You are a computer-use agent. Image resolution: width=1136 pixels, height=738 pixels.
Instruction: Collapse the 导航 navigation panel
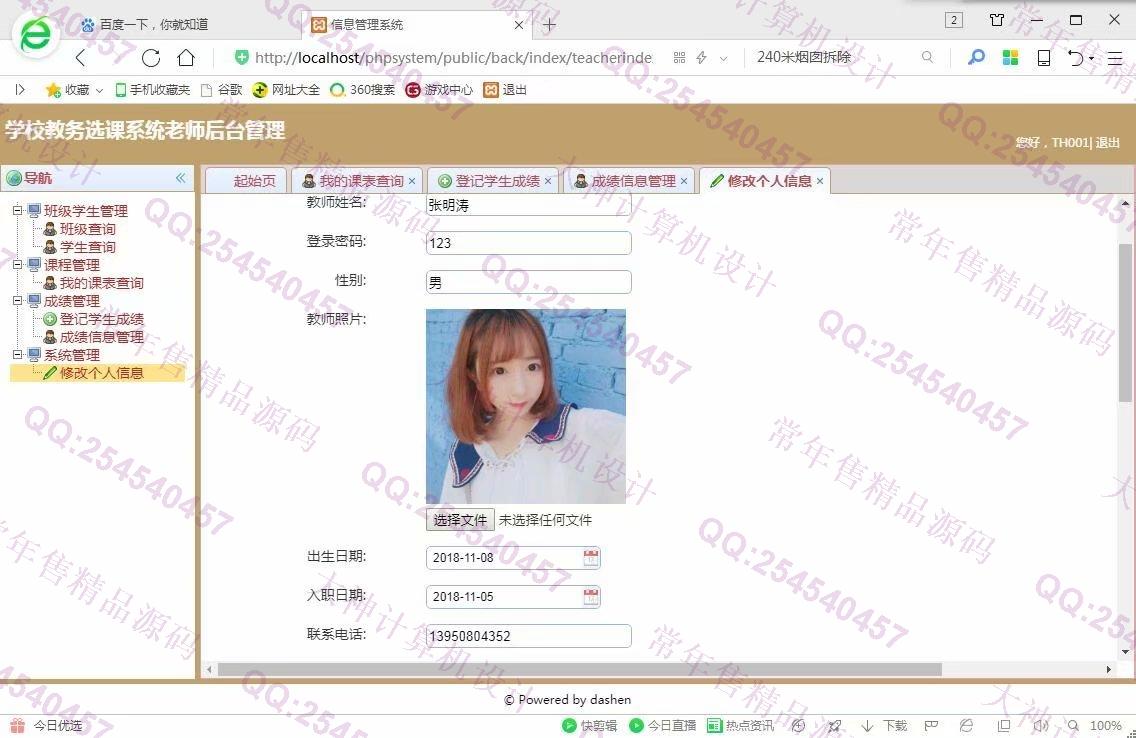click(x=180, y=177)
